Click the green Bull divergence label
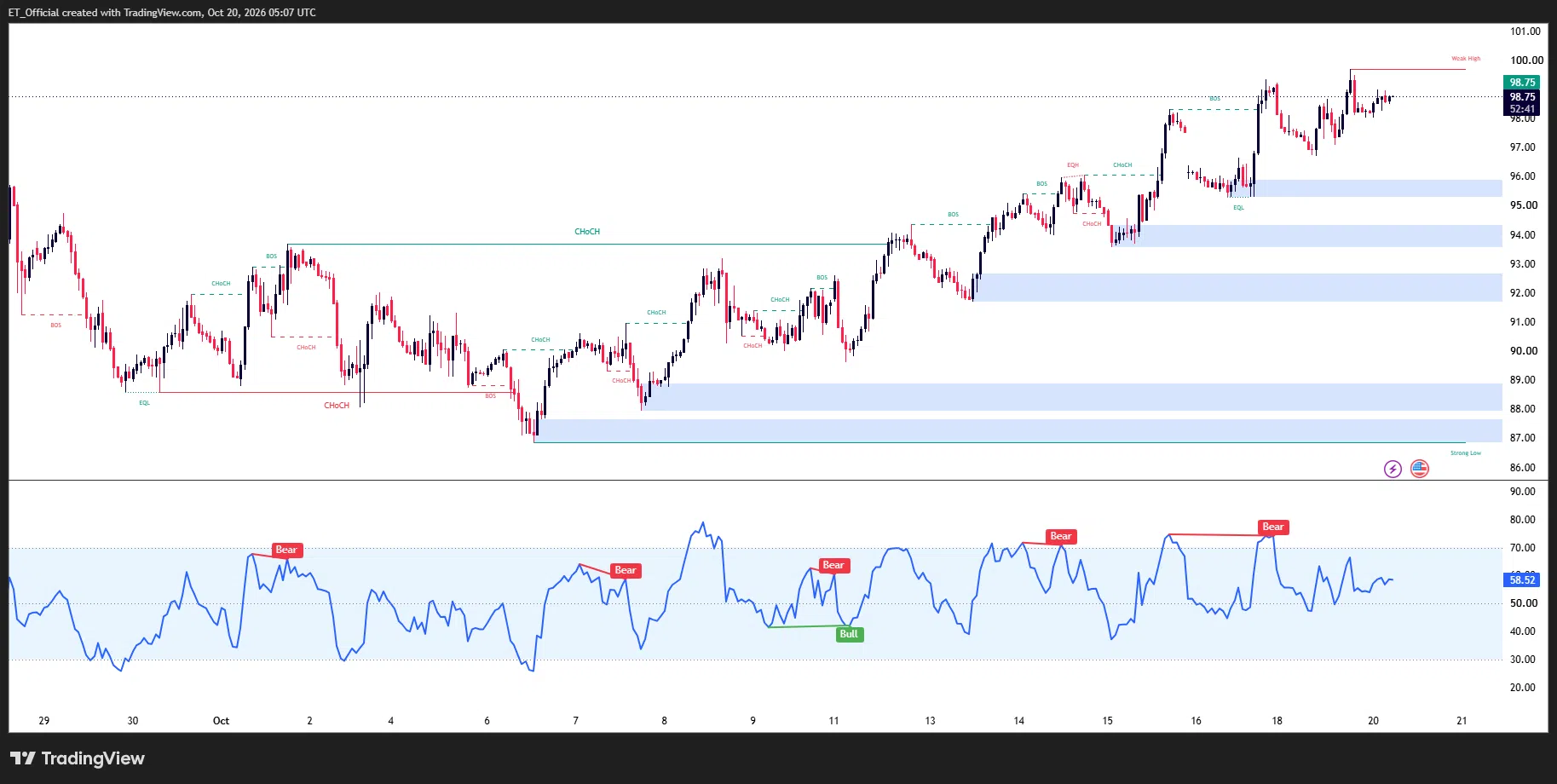1557x784 pixels. (849, 634)
